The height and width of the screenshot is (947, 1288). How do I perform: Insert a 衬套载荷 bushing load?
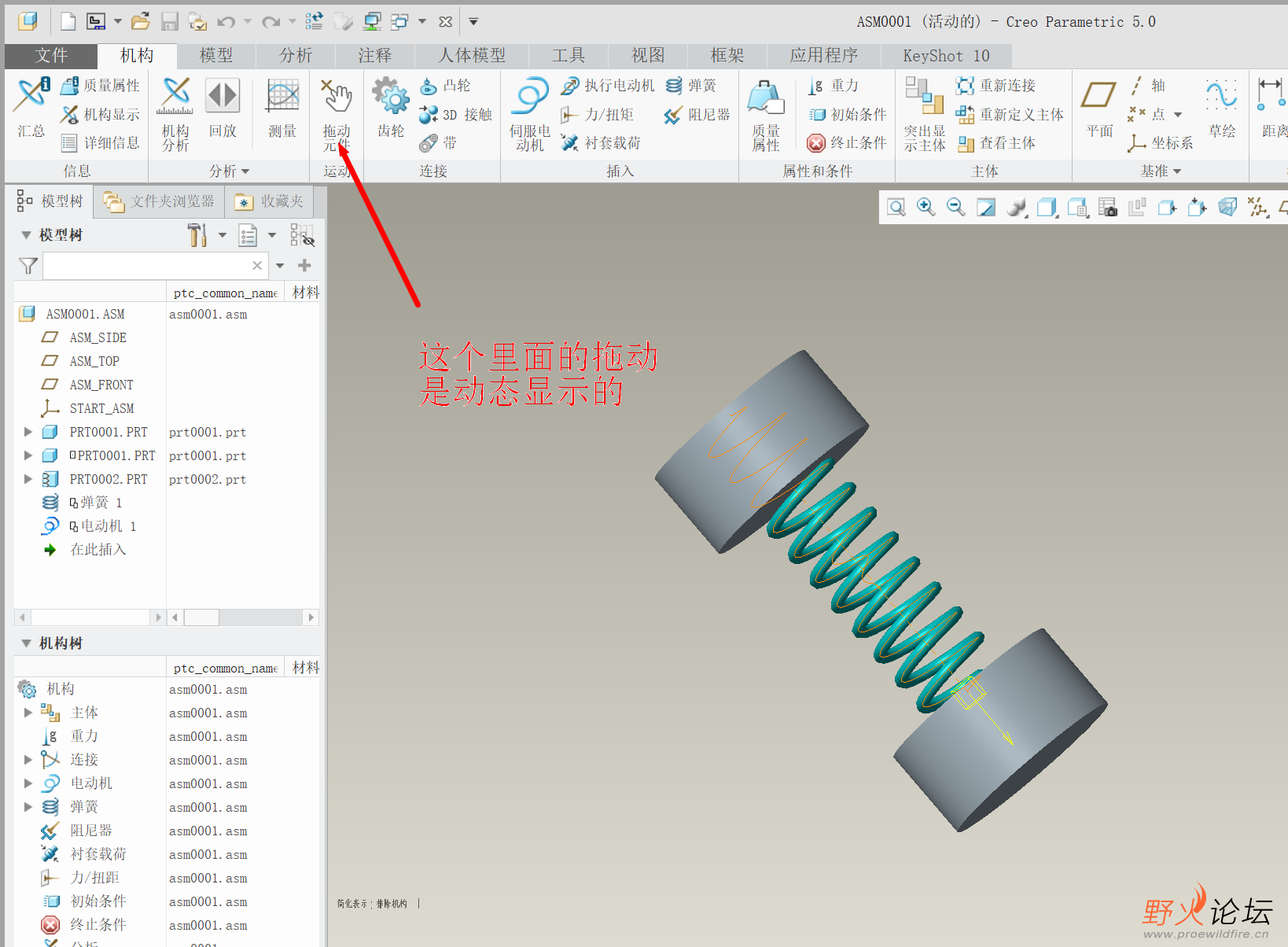click(601, 142)
